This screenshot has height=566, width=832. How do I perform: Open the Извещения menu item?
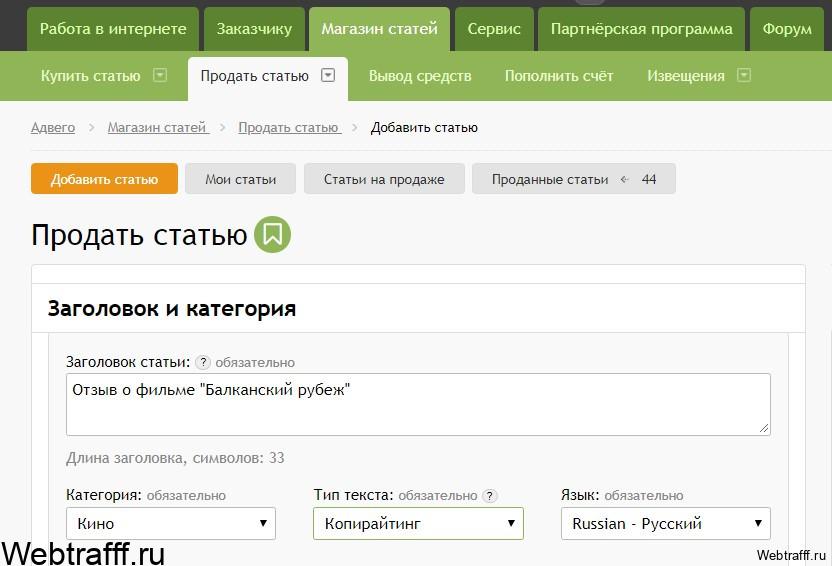686,76
